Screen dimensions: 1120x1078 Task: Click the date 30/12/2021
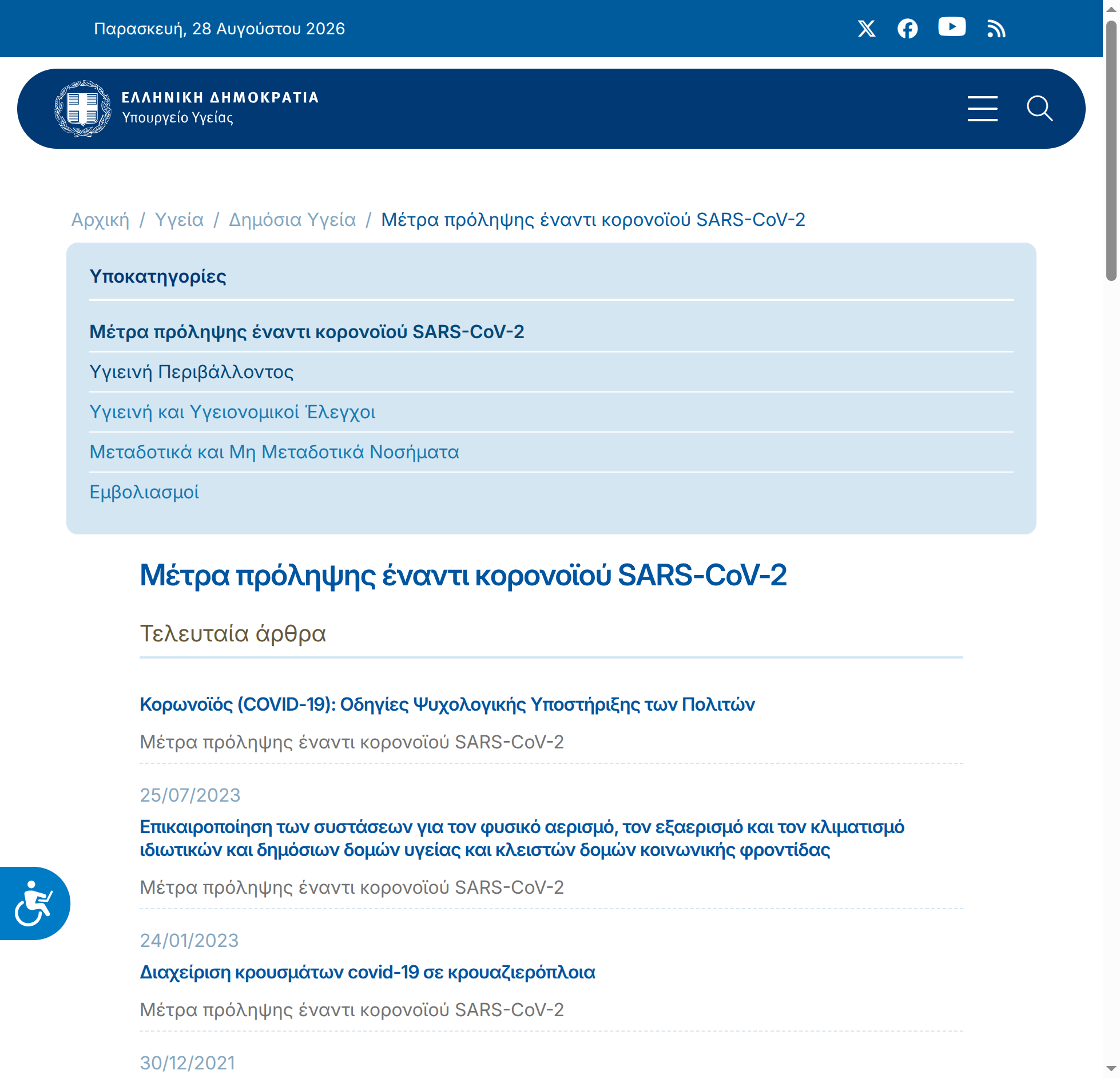(188, 1063)
